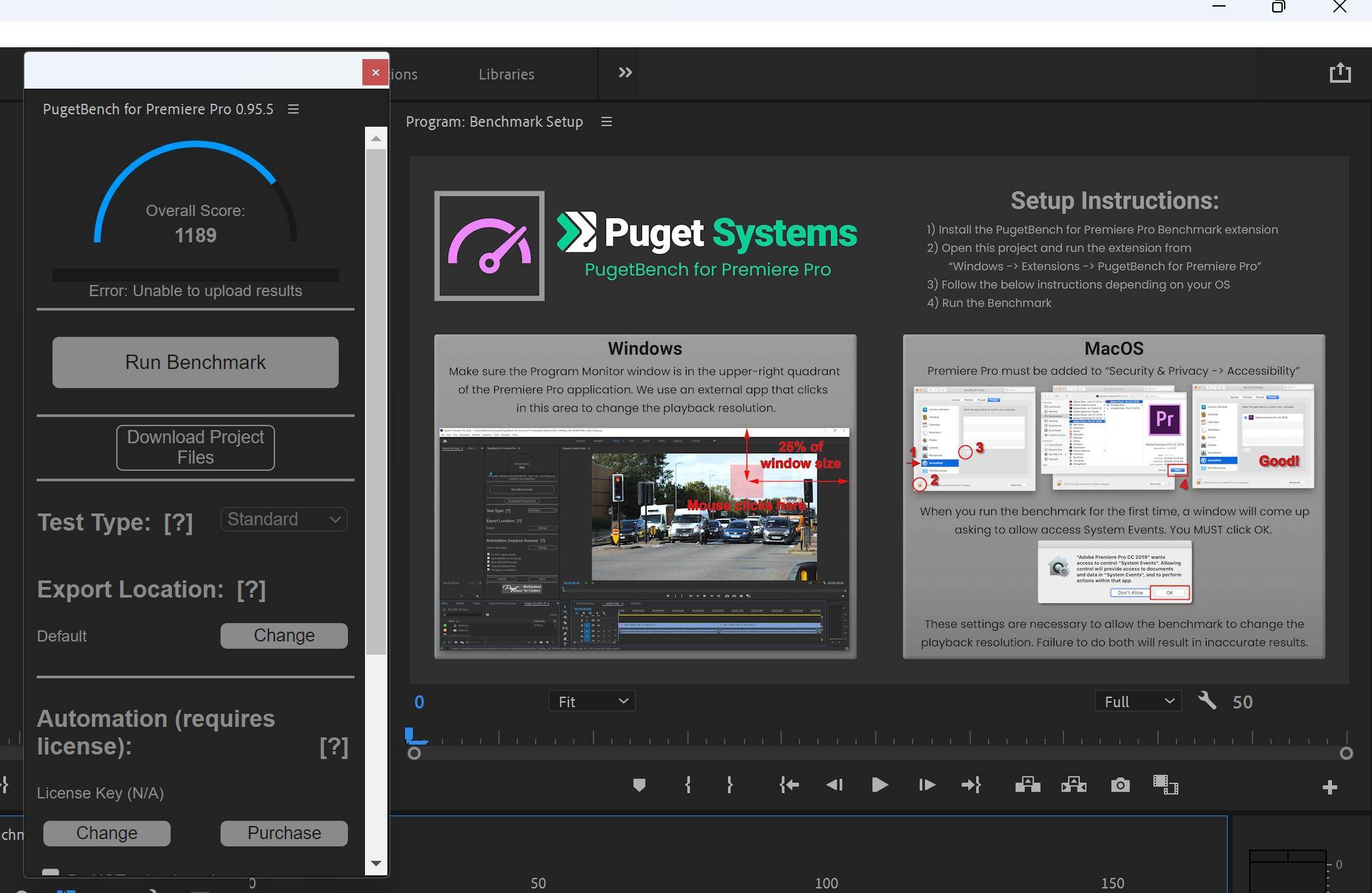
Task: Click the Run Benchmark button
Action: [195, 362]
